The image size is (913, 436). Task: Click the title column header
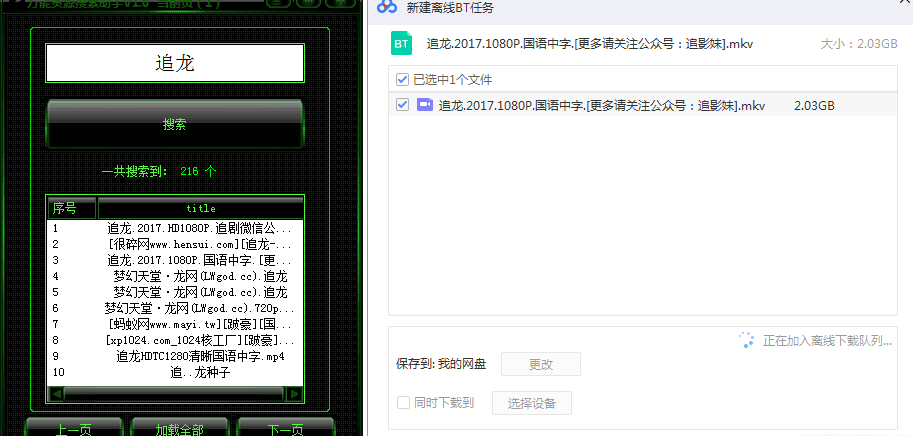coord(201,208)
